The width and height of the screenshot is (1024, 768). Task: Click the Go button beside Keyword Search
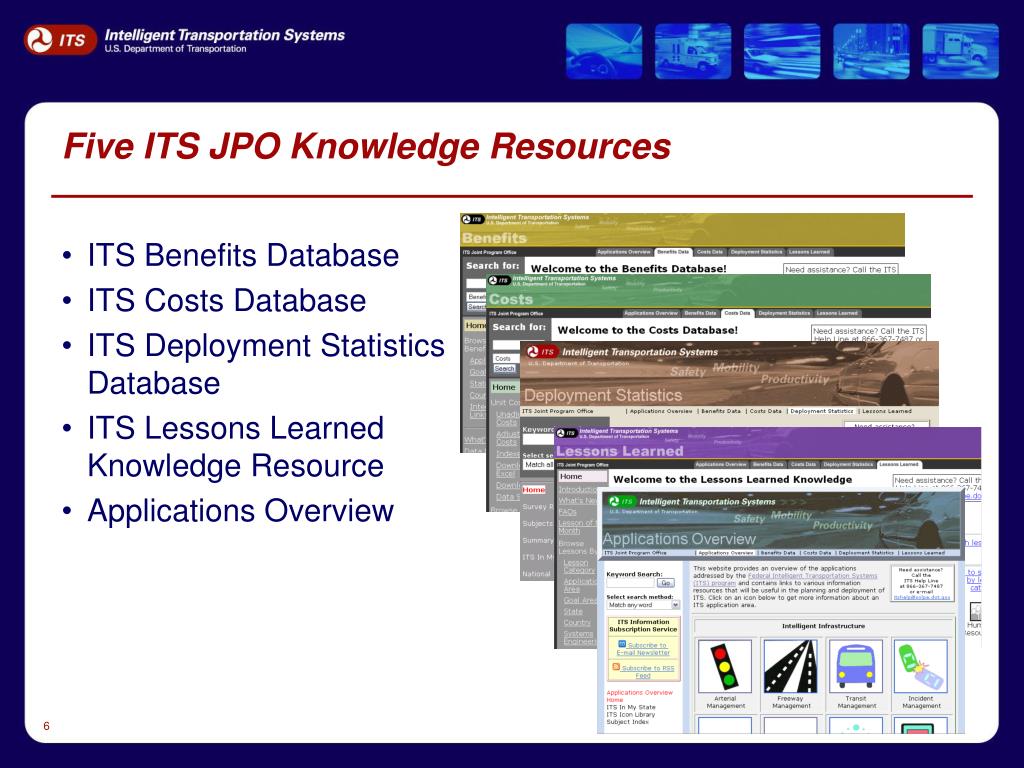click(666, 583)
